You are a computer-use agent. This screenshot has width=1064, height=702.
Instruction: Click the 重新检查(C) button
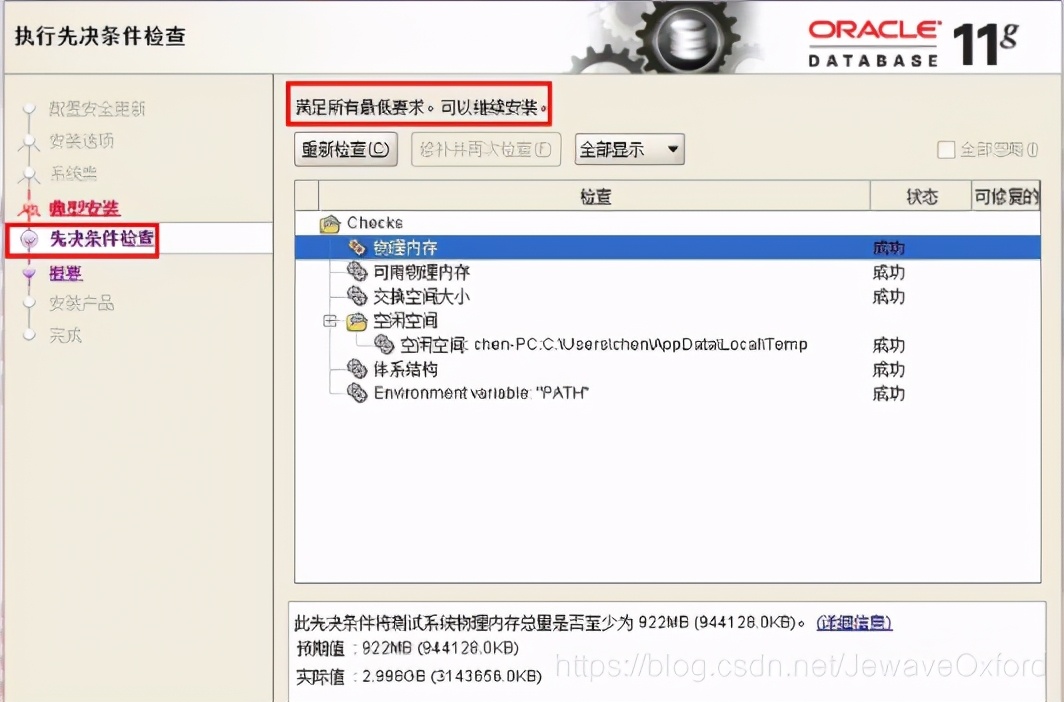(x=345, y=149)
